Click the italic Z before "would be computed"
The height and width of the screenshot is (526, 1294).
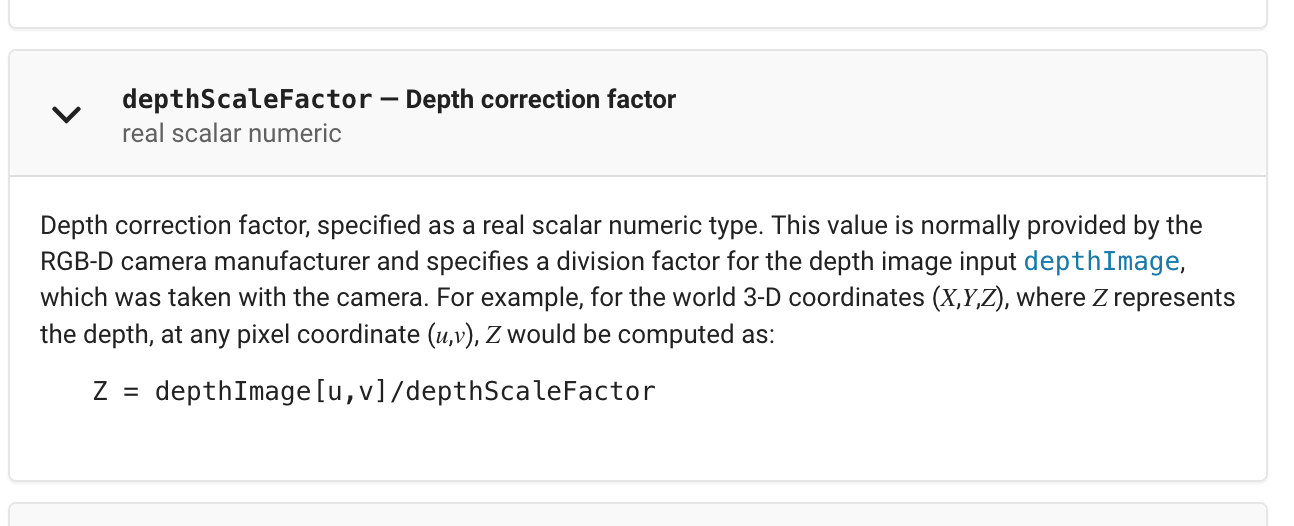point(493,335)
